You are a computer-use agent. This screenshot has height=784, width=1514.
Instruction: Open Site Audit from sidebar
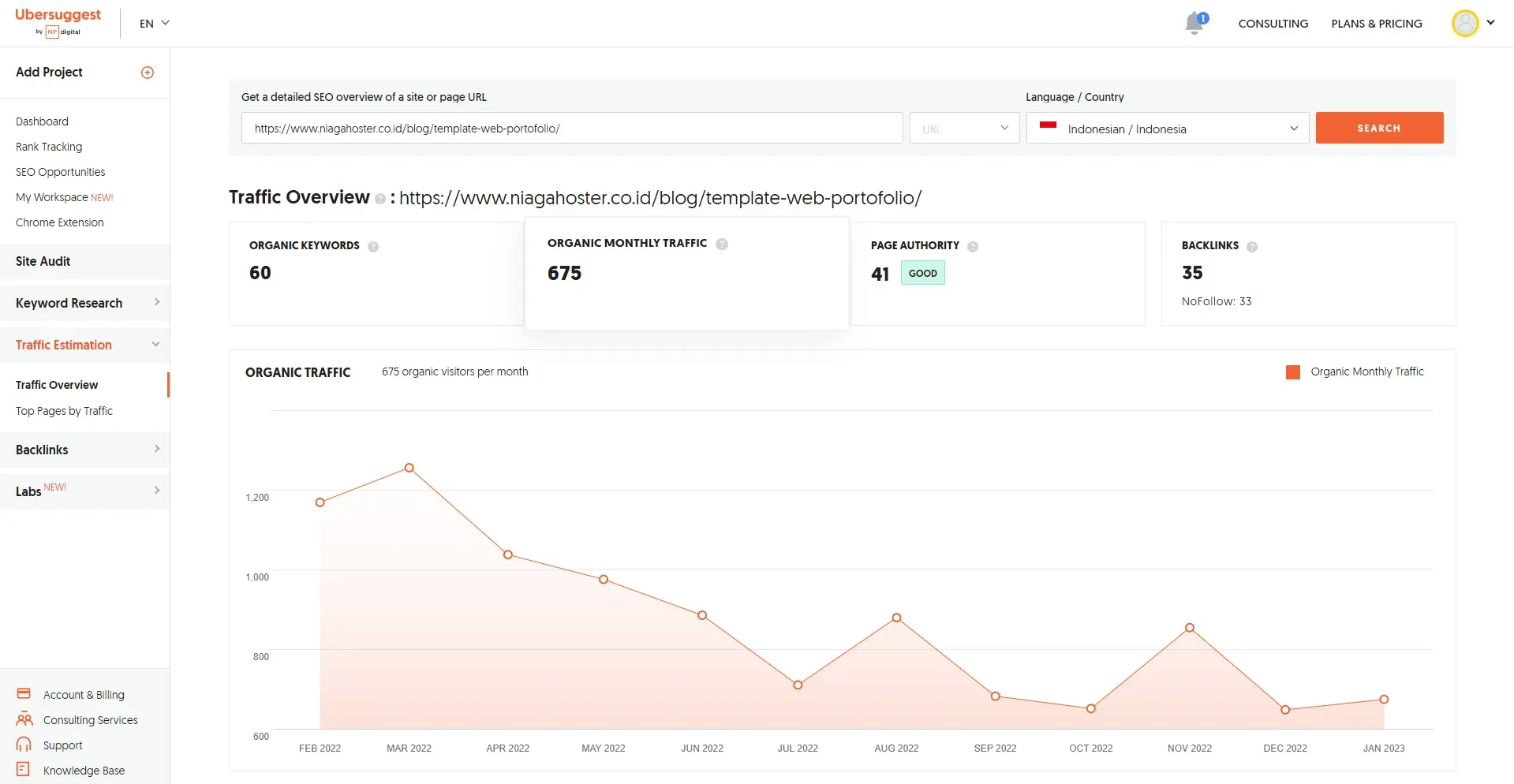pyautogui.click(x=43, y=261)
